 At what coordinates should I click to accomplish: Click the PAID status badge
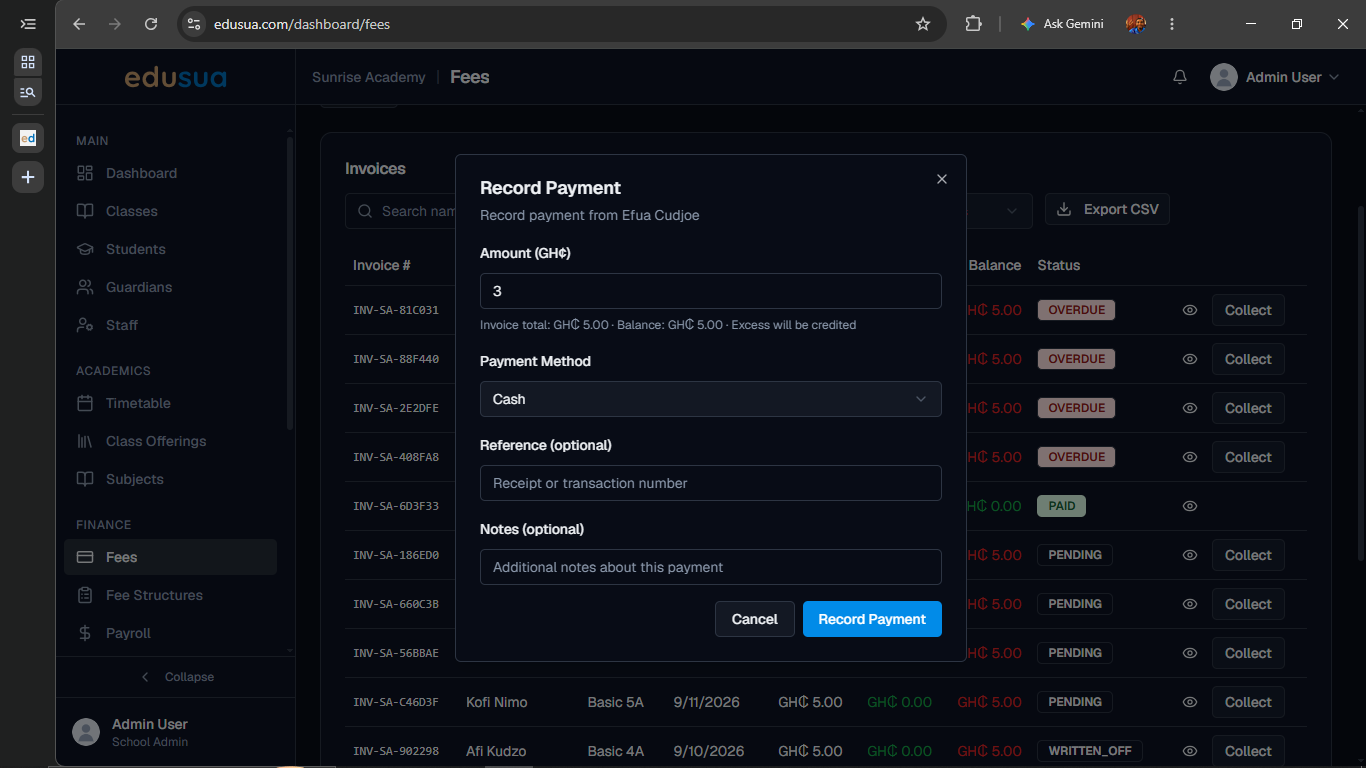[x=1062, y=506]
